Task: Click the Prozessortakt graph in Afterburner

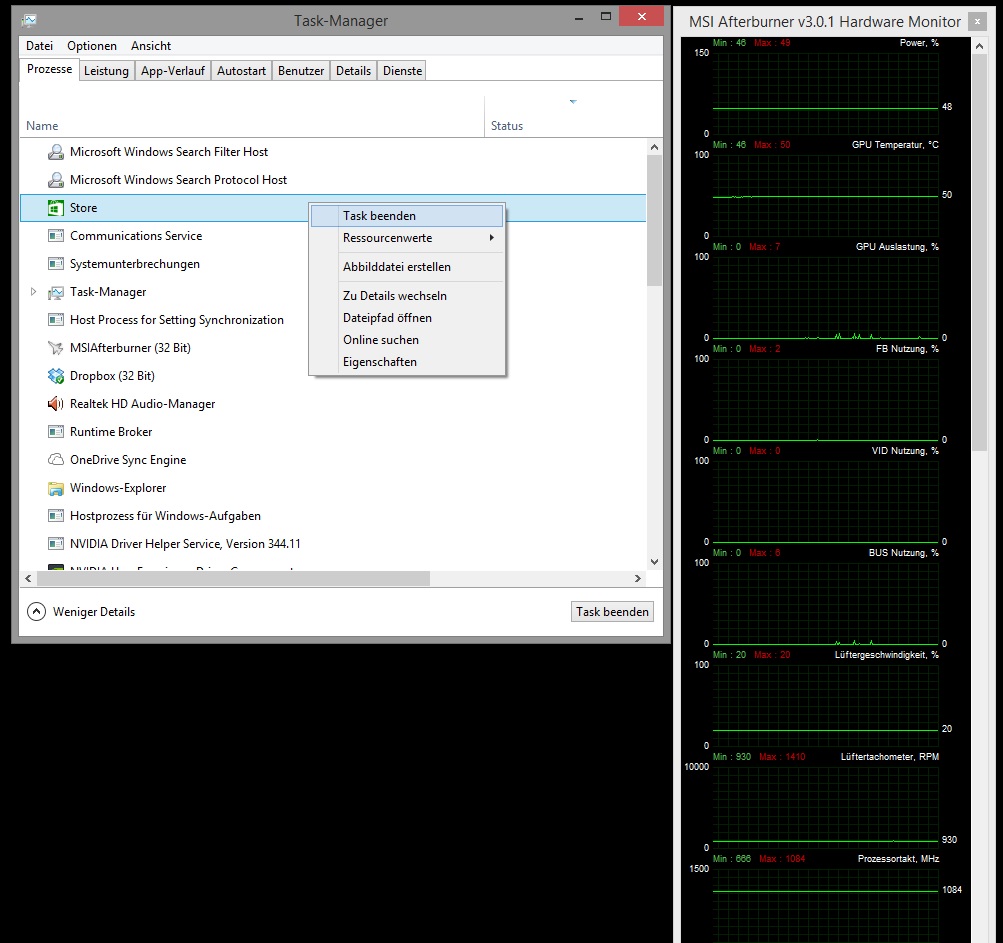Action: click(825, 905)
